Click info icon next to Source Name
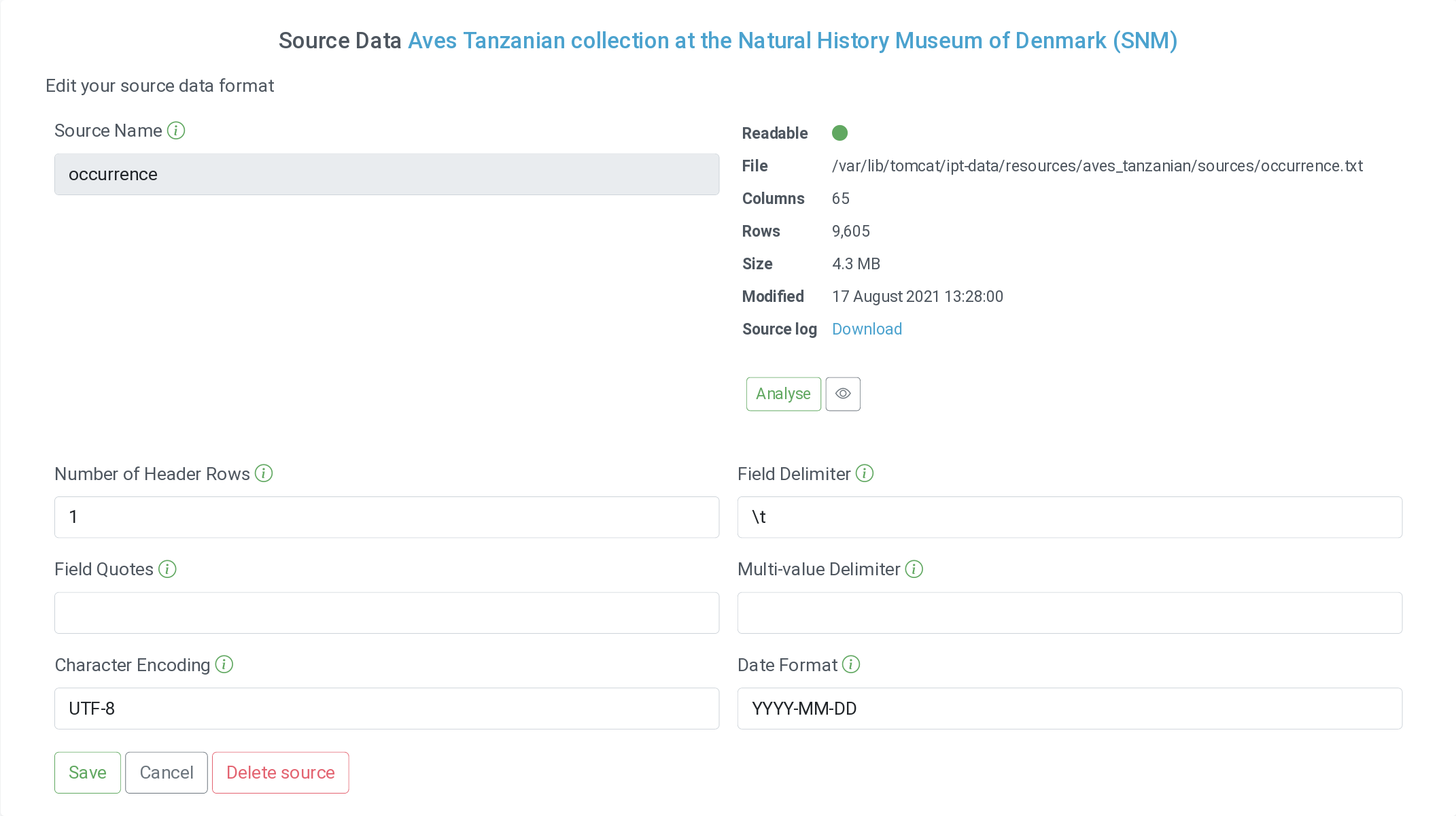The image size is (1456, 816). [176, 131]
